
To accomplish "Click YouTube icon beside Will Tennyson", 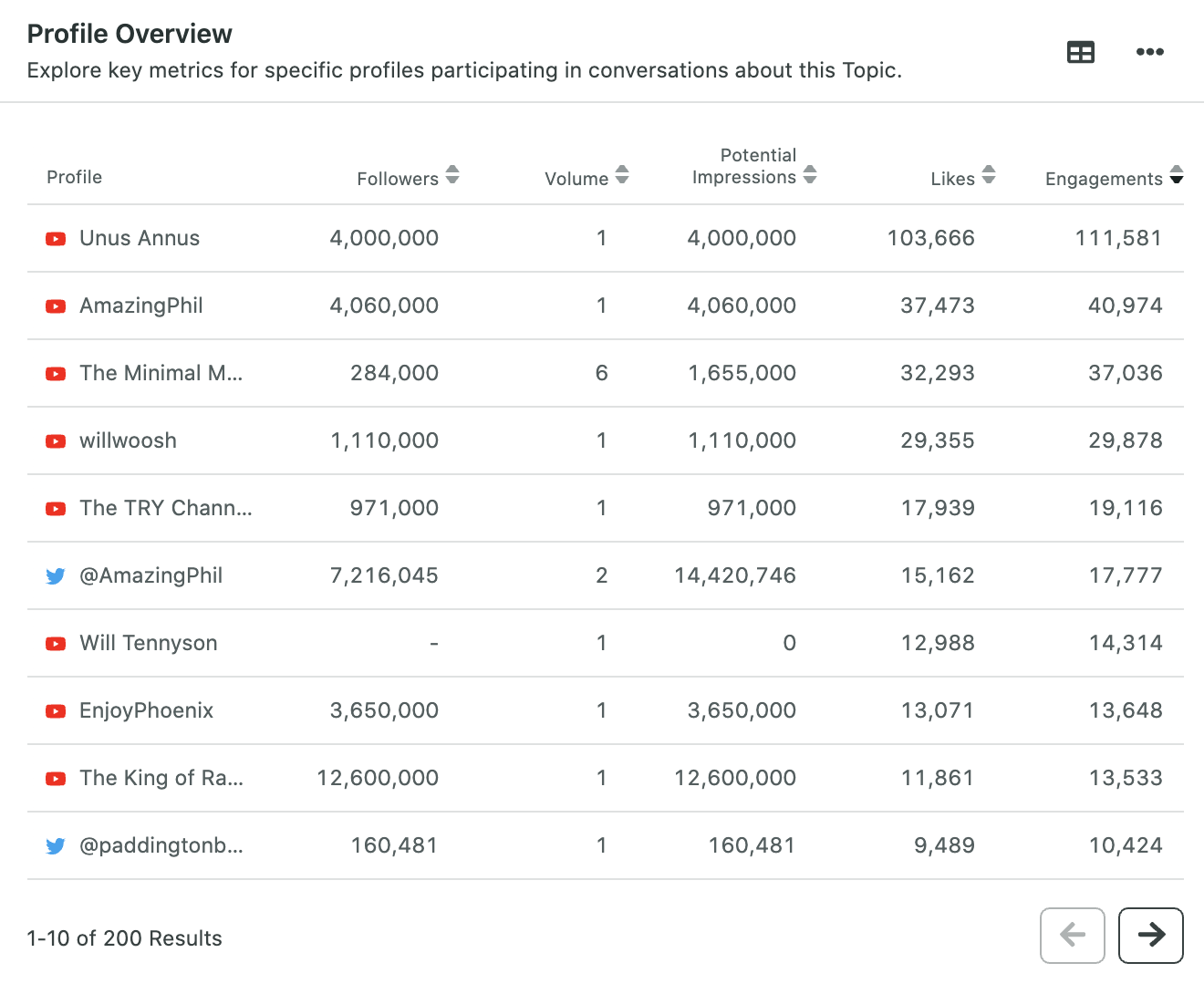I will pos(56,644).
